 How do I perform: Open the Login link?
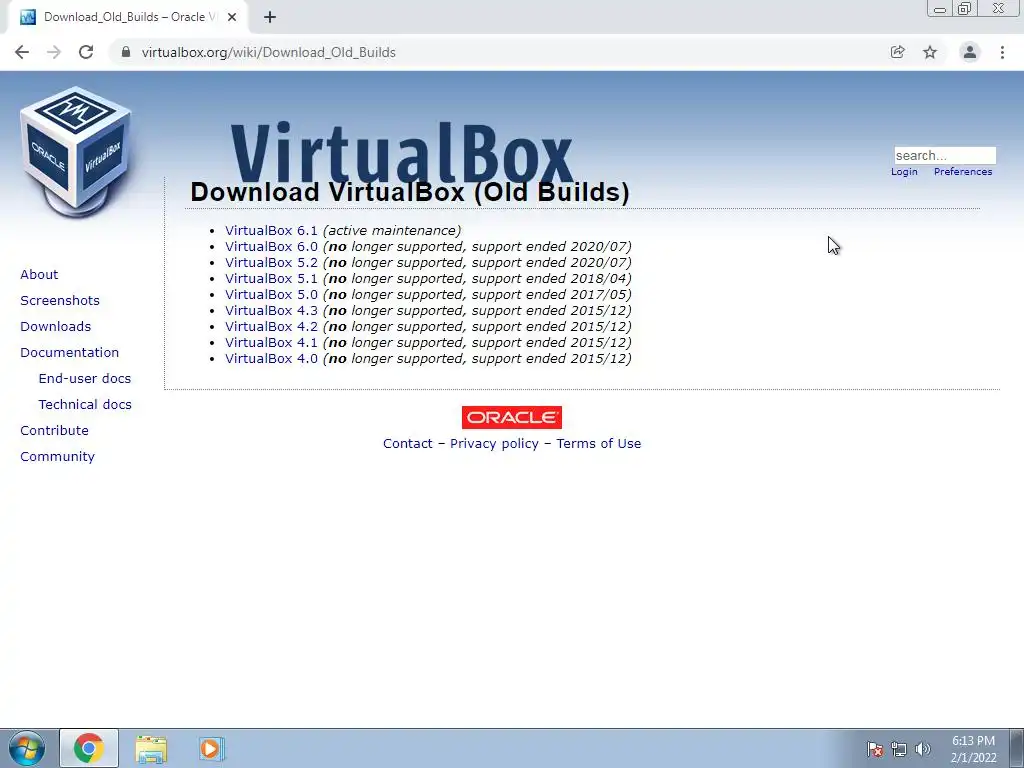904,172
